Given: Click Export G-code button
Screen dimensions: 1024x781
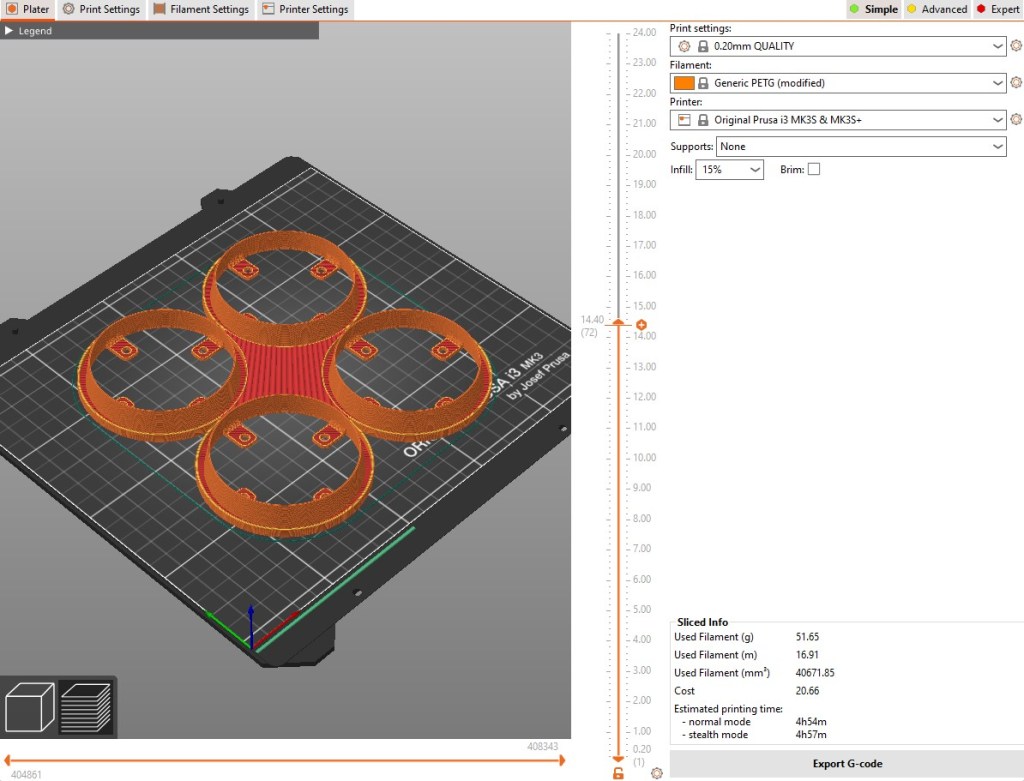Looking at the screenshot, I should 846,764.
